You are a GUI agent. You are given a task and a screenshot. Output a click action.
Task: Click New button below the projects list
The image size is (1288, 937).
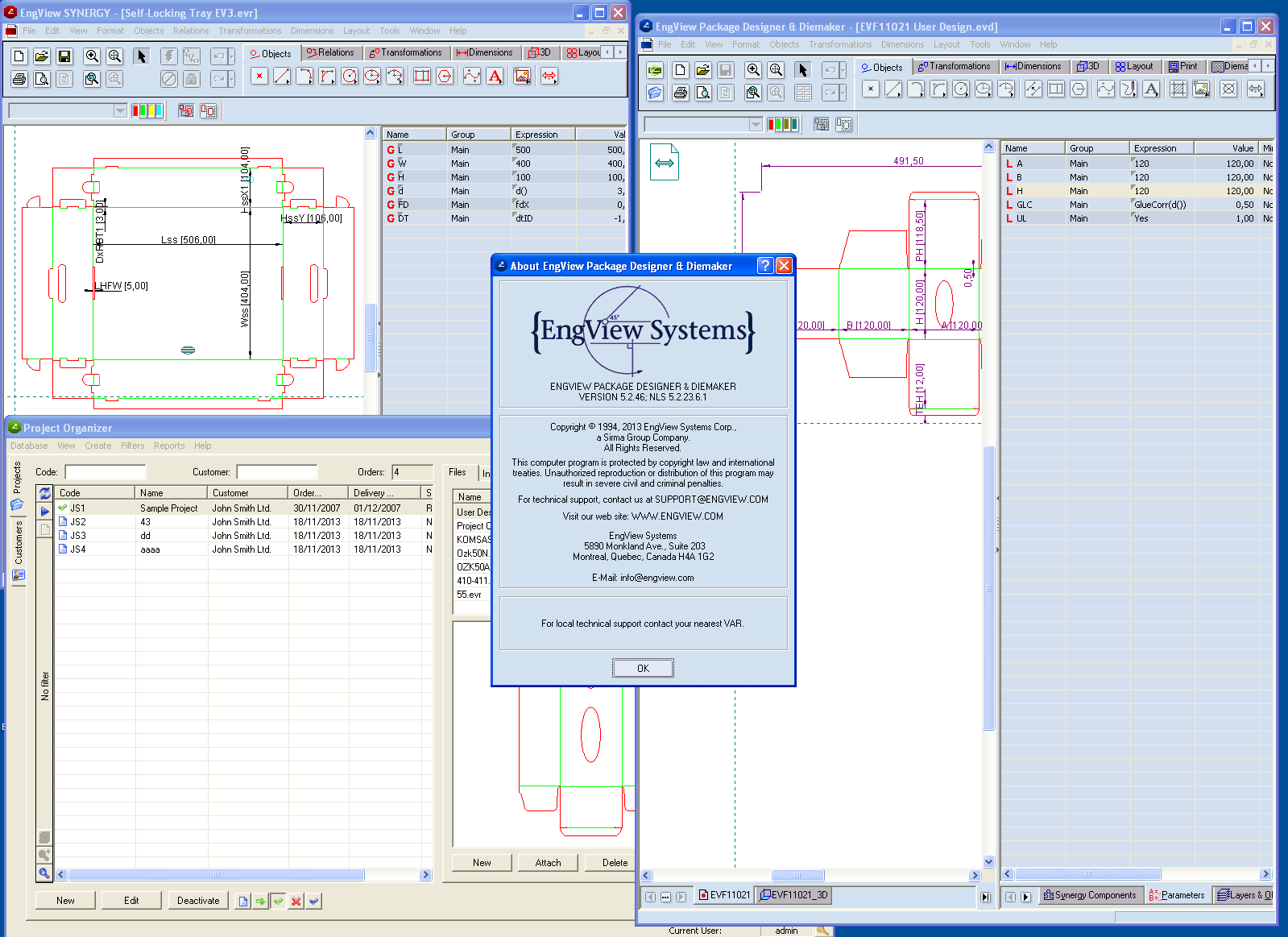tap(65, 901)
